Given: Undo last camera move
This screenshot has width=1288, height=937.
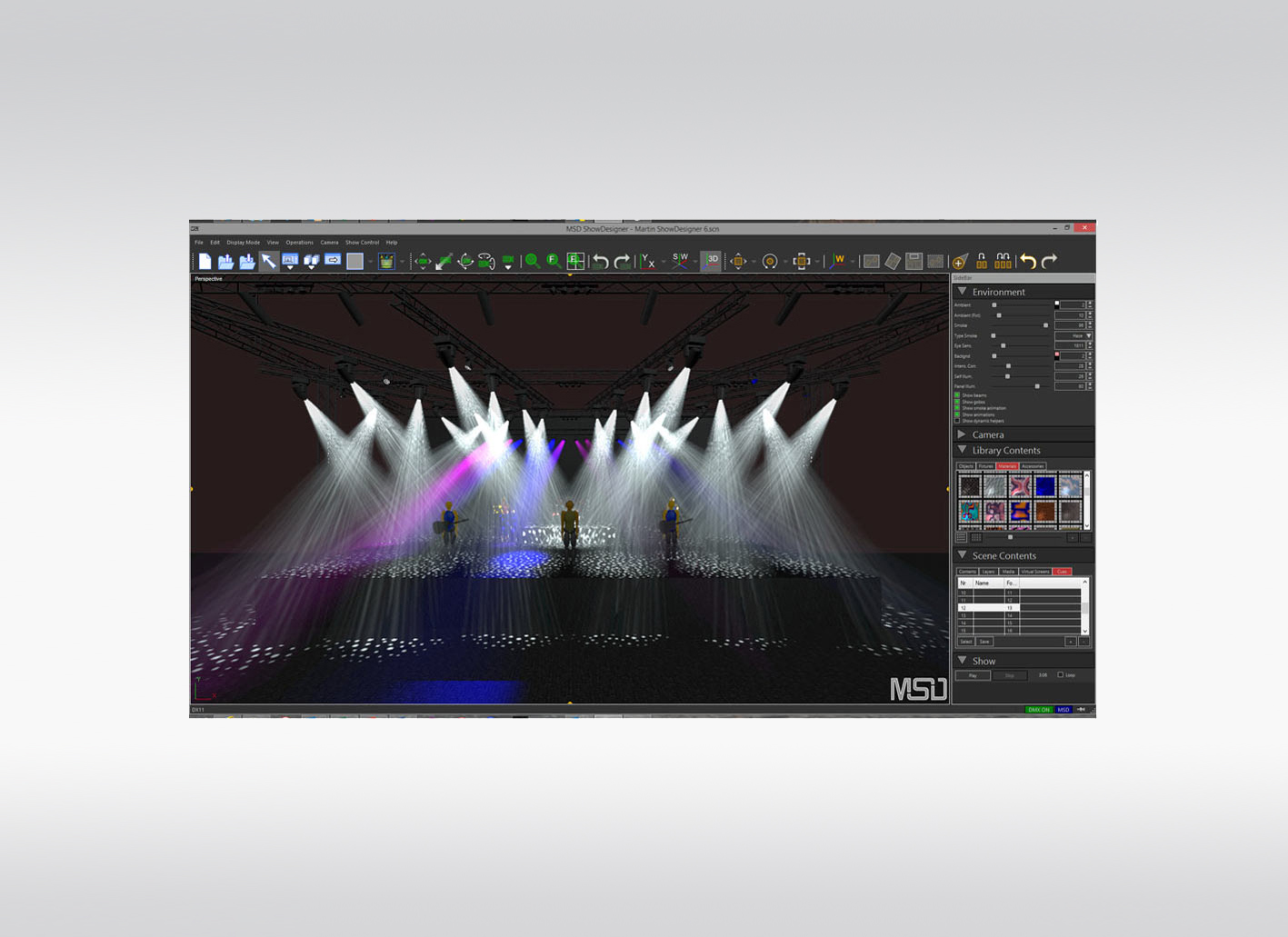Looking at the screenshot, I should click(600, 262).
